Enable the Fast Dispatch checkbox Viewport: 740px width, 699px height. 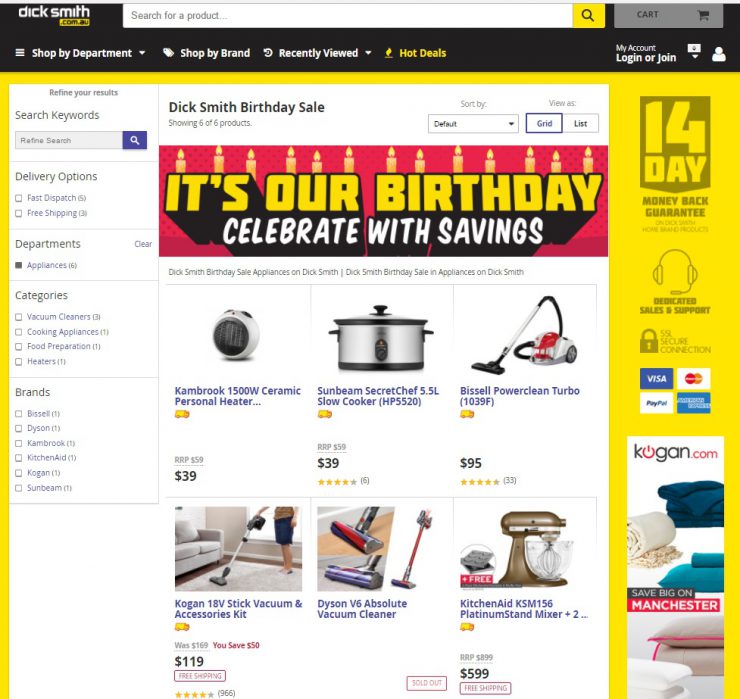[x=19, y=198]
